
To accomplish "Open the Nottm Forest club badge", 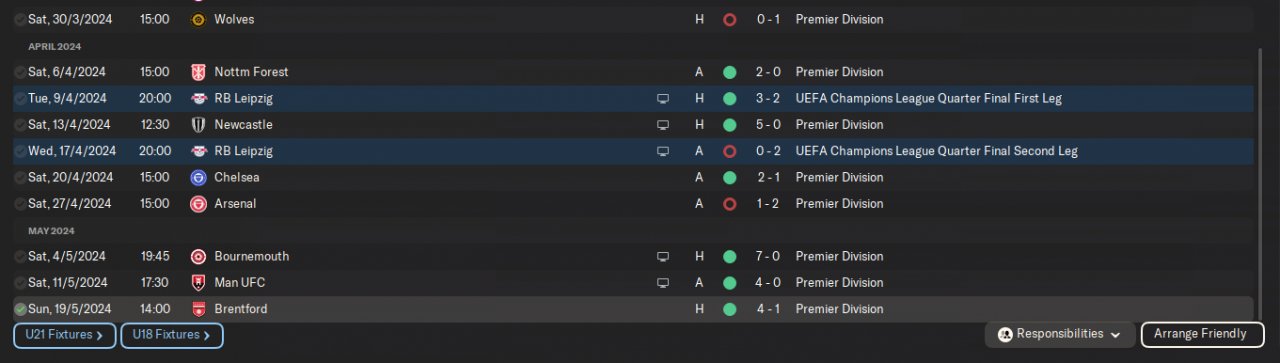I will tap(198, 72).
